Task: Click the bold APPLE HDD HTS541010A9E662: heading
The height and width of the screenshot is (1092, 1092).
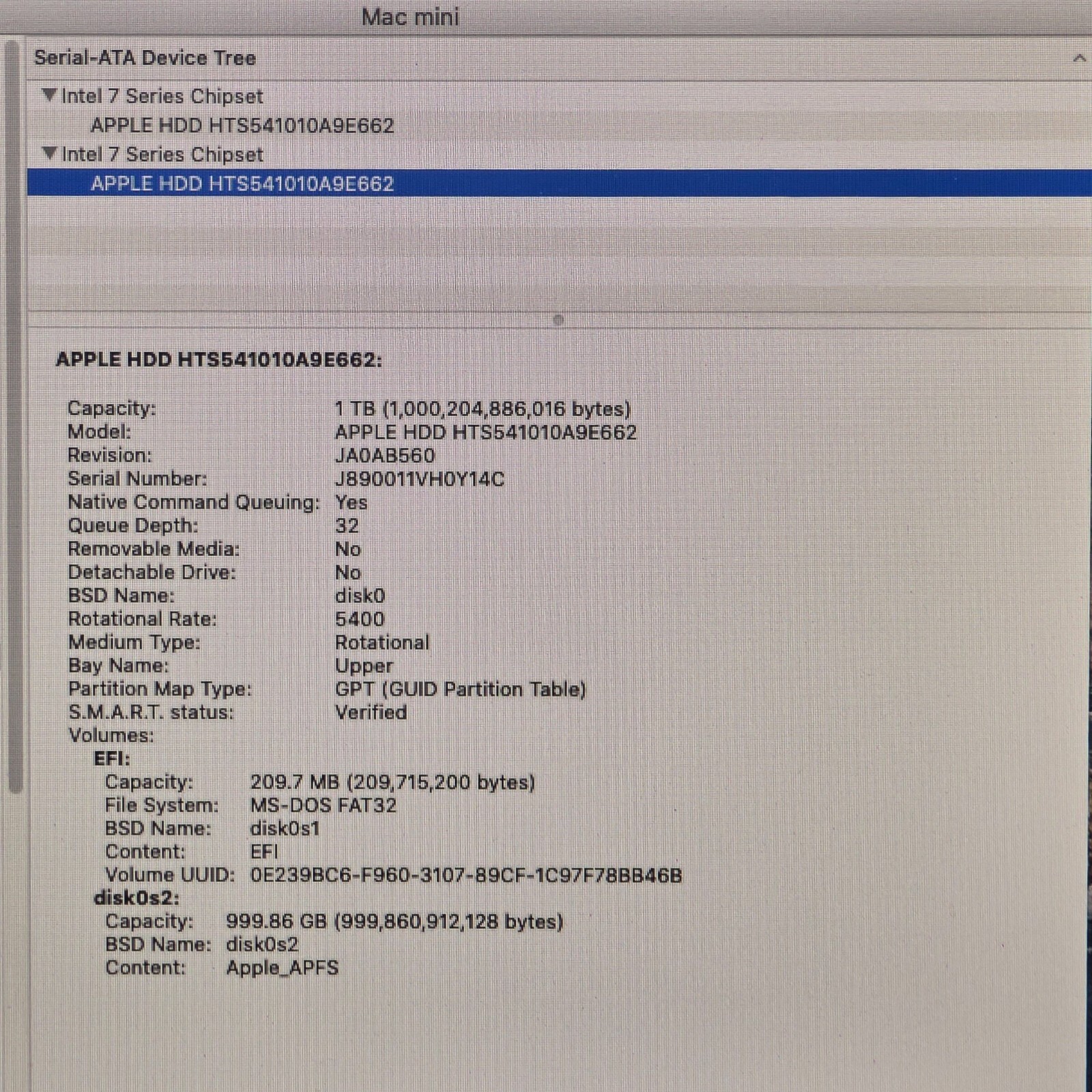Action: pyautogui.click(x=219, y=360)
